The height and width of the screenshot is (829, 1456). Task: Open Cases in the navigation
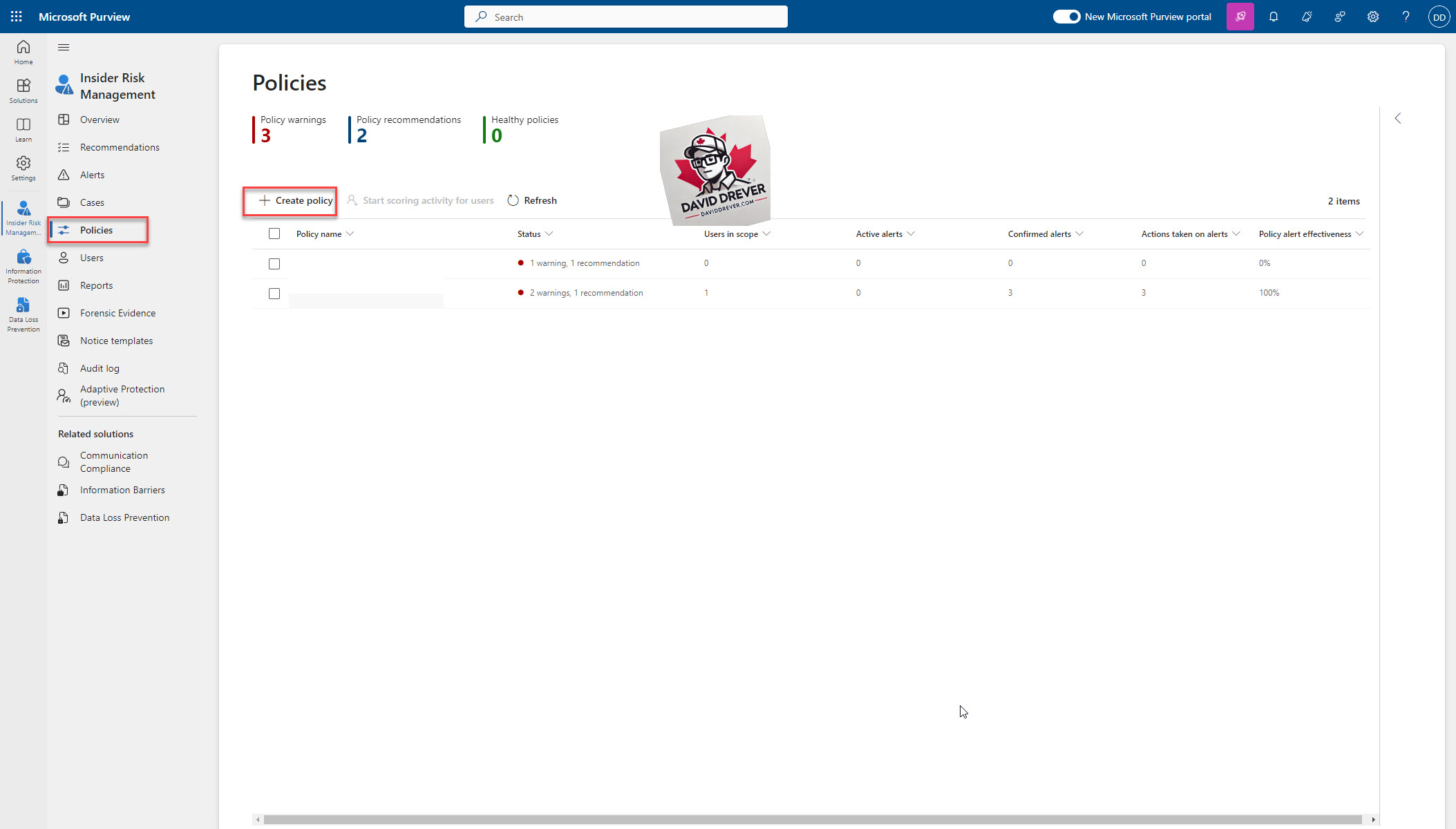[92, 202]
